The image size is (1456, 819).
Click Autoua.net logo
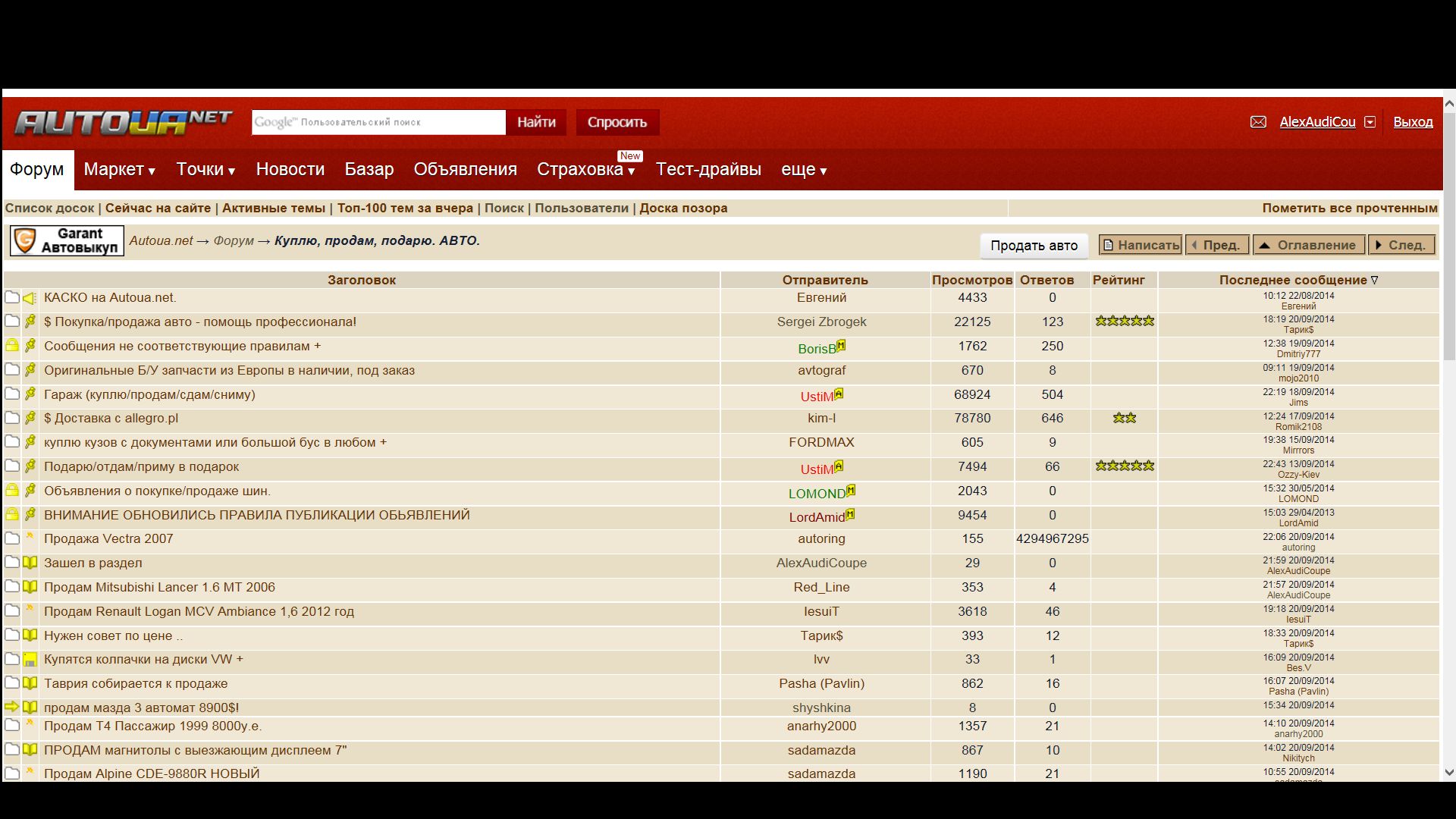click(123, 122)
